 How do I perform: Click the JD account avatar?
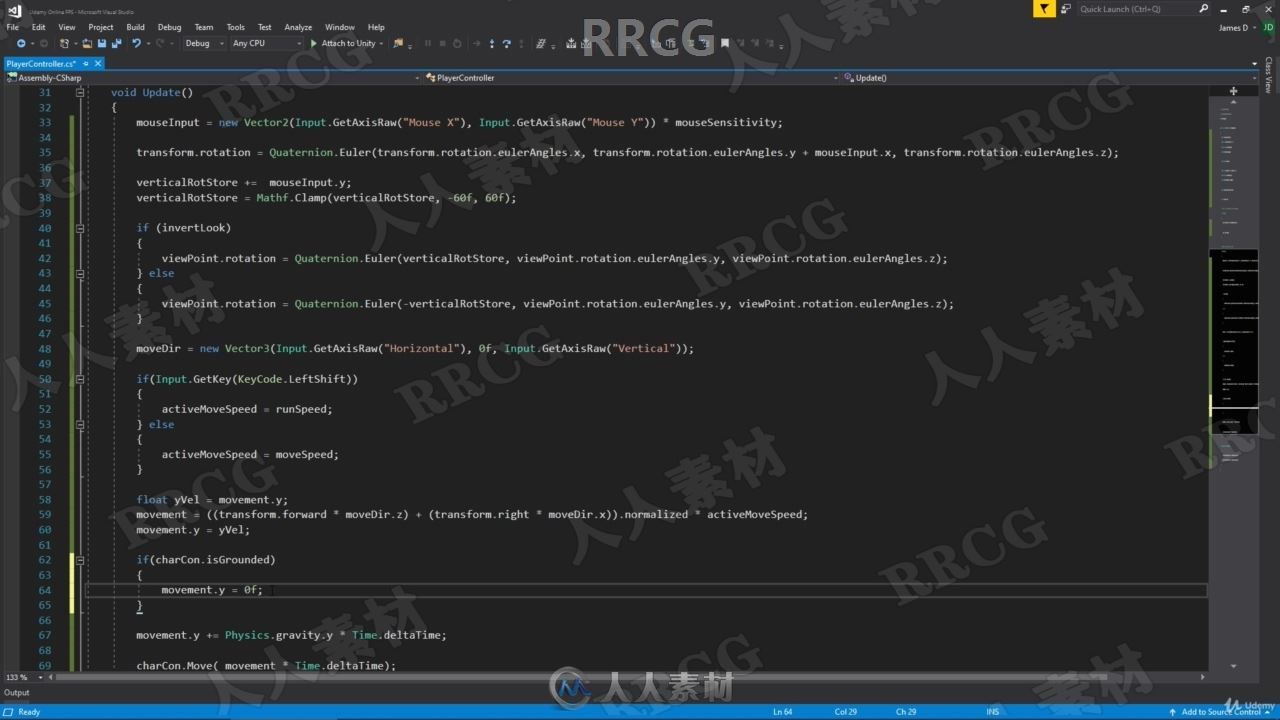point(1267,27)
